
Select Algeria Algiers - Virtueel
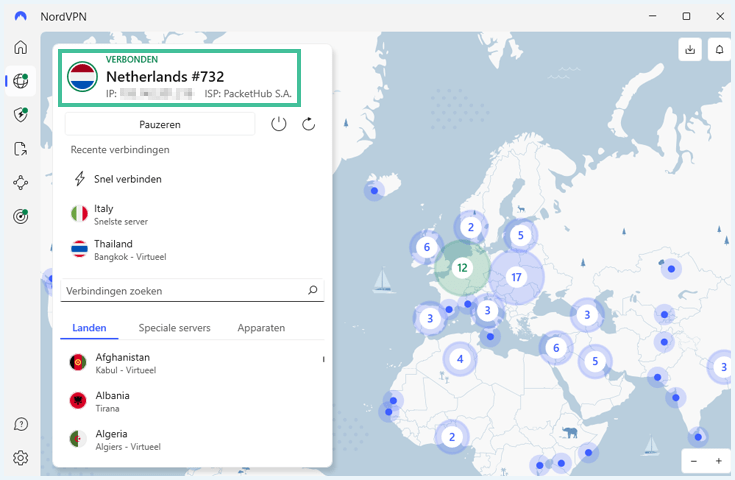tap(192, 440)
